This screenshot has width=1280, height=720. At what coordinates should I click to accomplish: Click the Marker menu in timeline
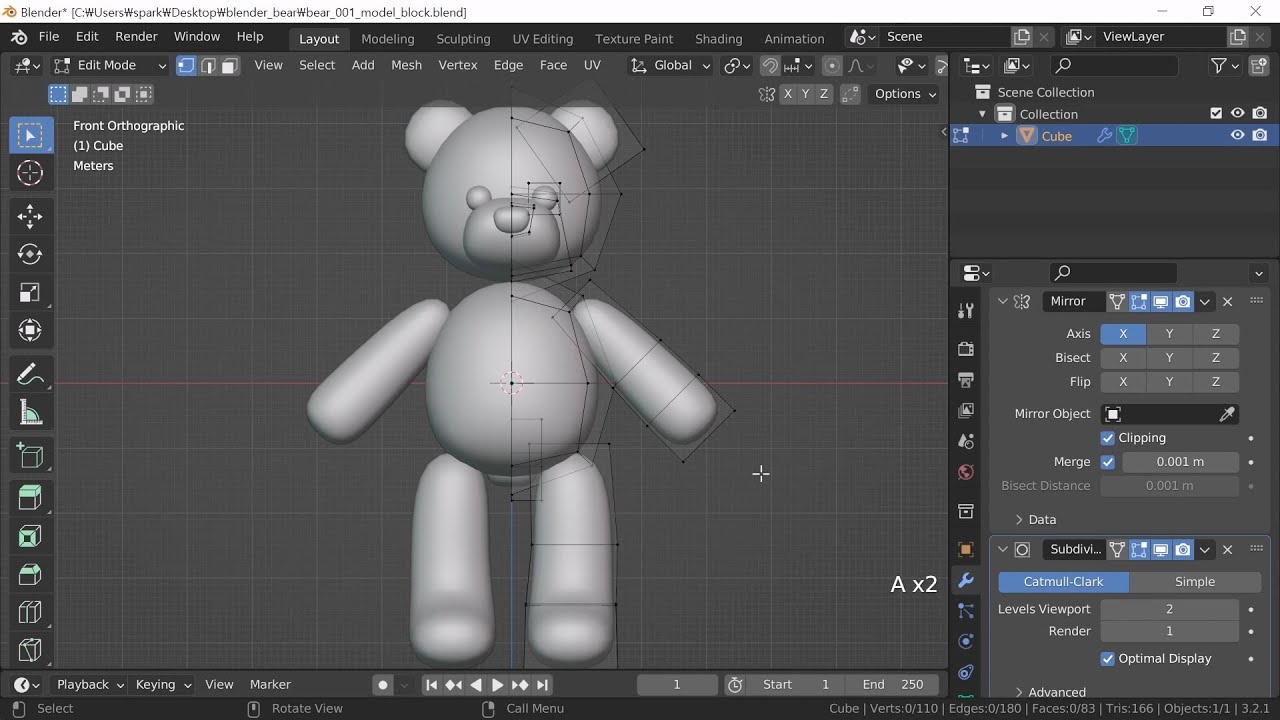pyautogui.click(x=270, y=685)
